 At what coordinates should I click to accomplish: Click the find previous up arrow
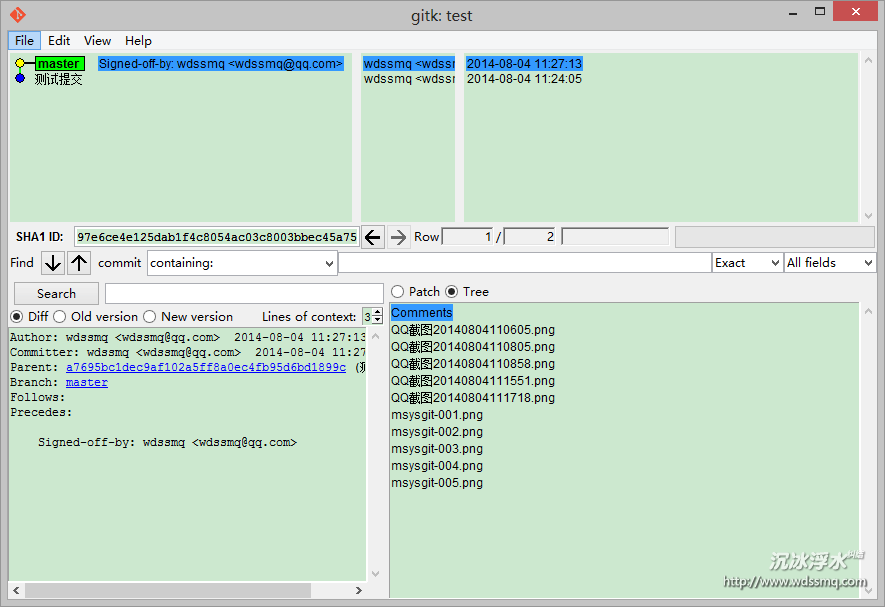79,263
